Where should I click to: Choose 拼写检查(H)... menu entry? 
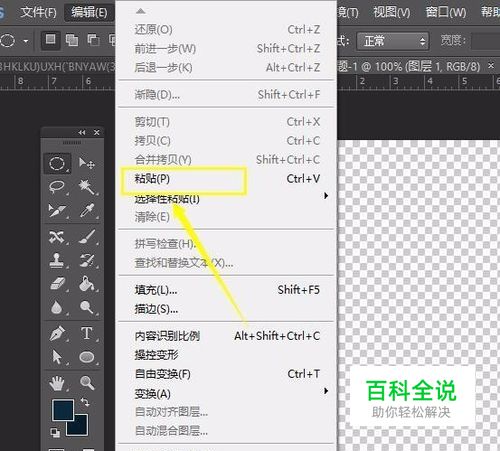[227, 244]
